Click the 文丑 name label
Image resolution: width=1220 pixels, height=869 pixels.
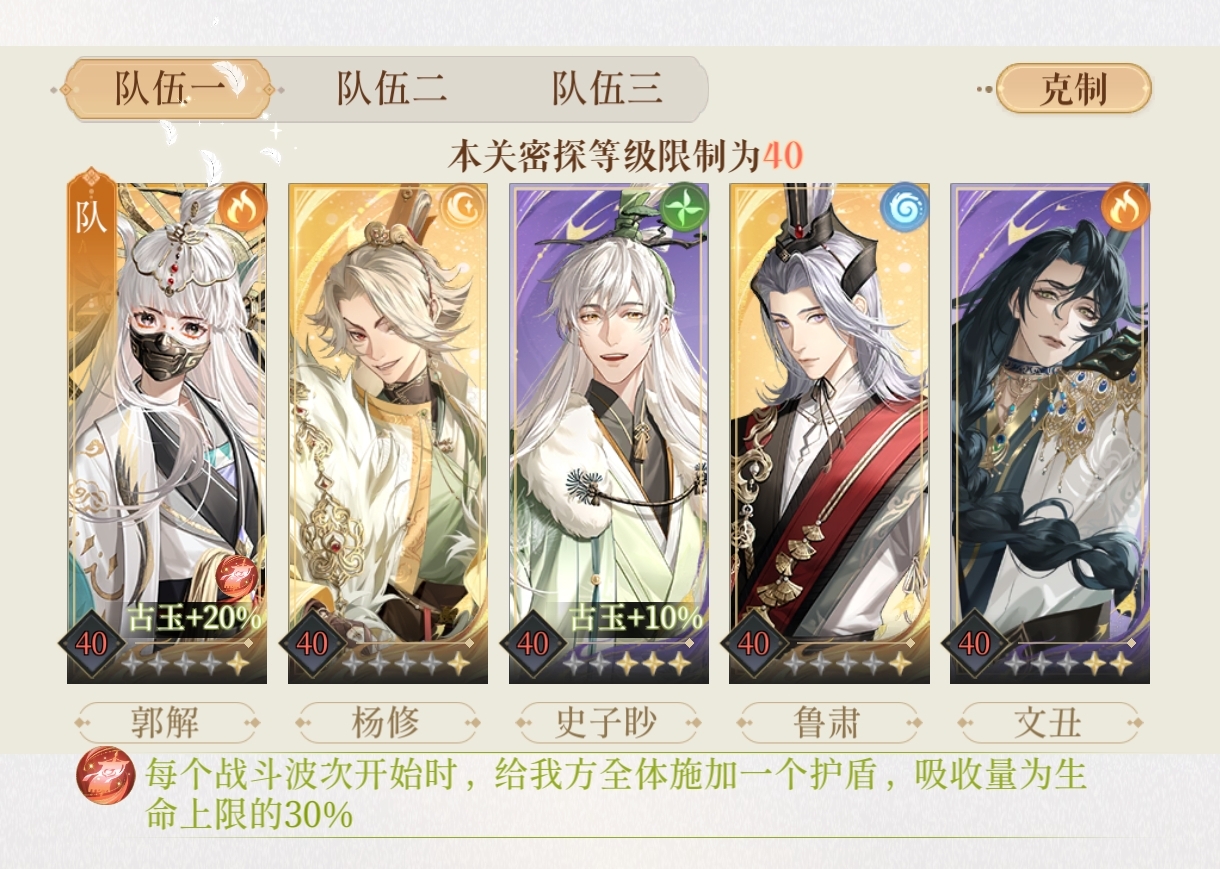[x=1049, y=722]
